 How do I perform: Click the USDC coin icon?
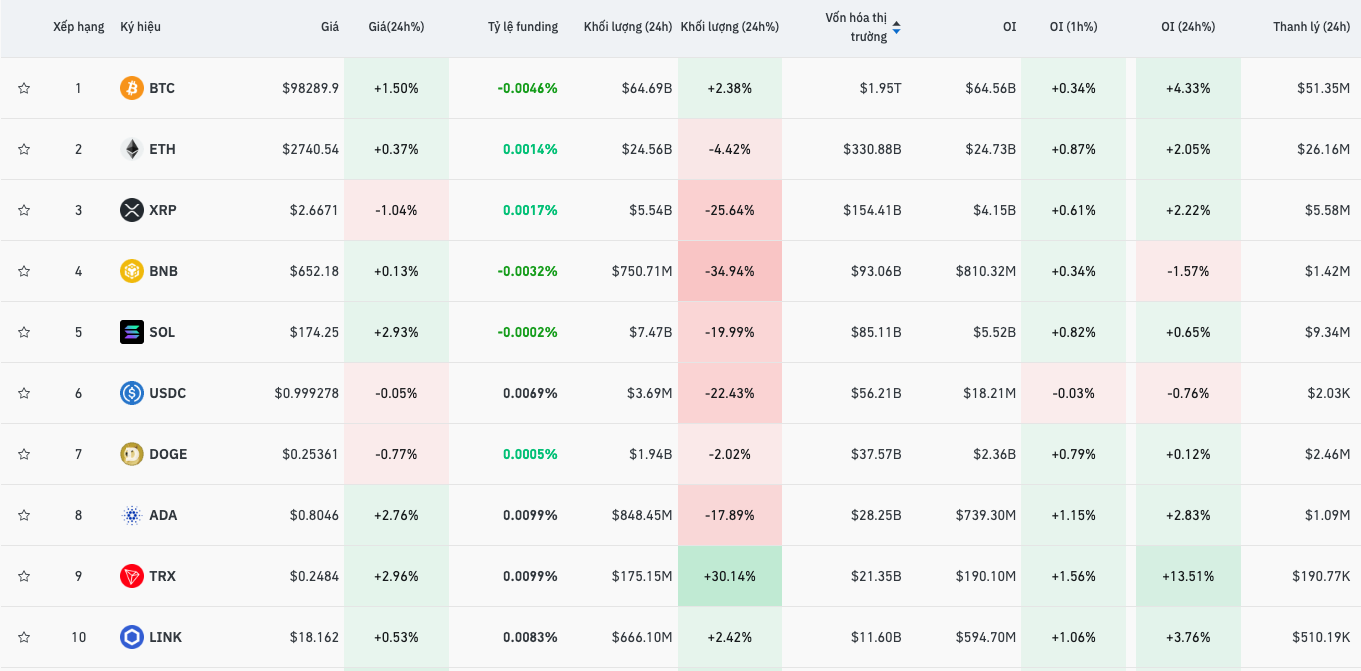click(132, 394)
